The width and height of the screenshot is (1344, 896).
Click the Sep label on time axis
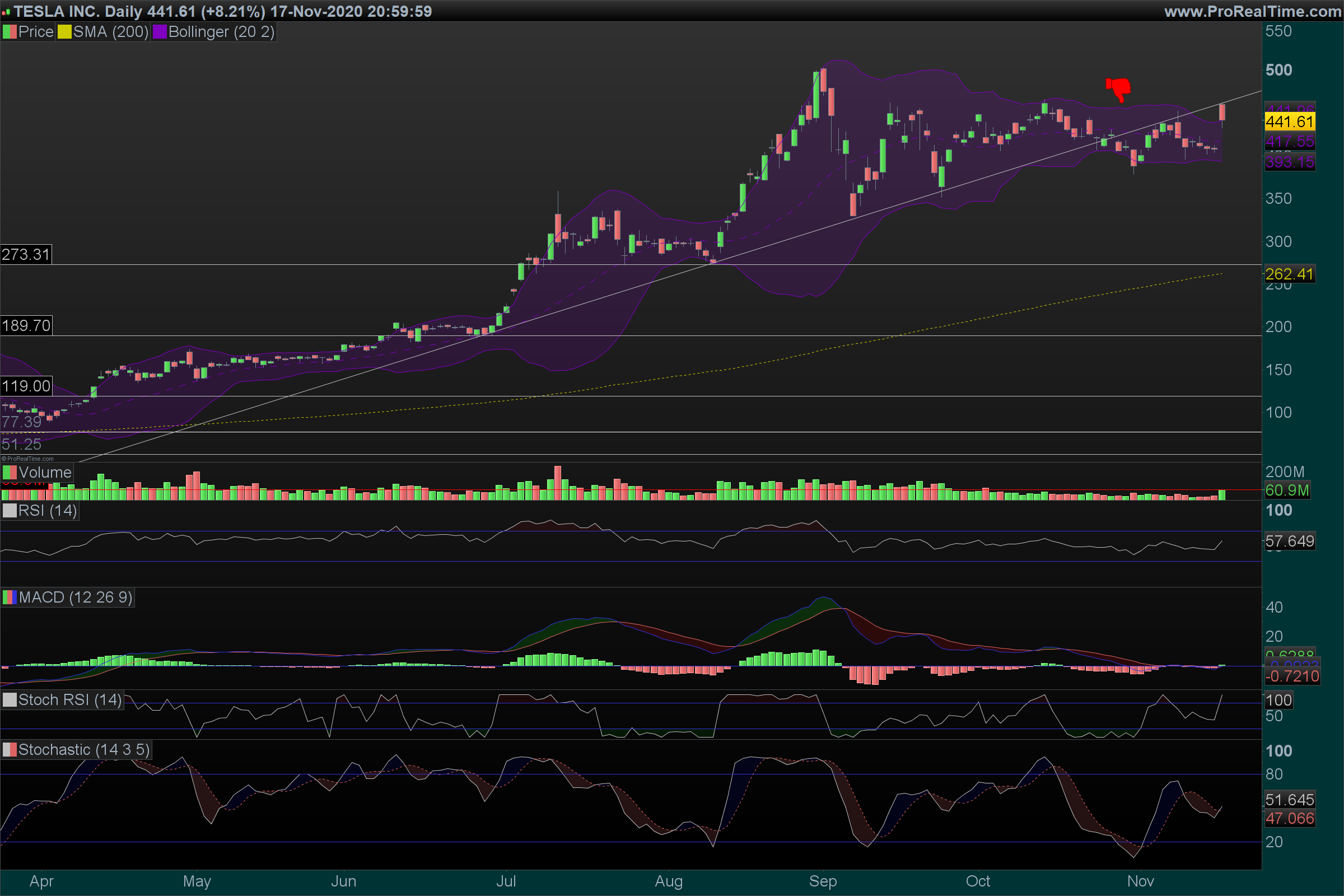click(822, 881)
